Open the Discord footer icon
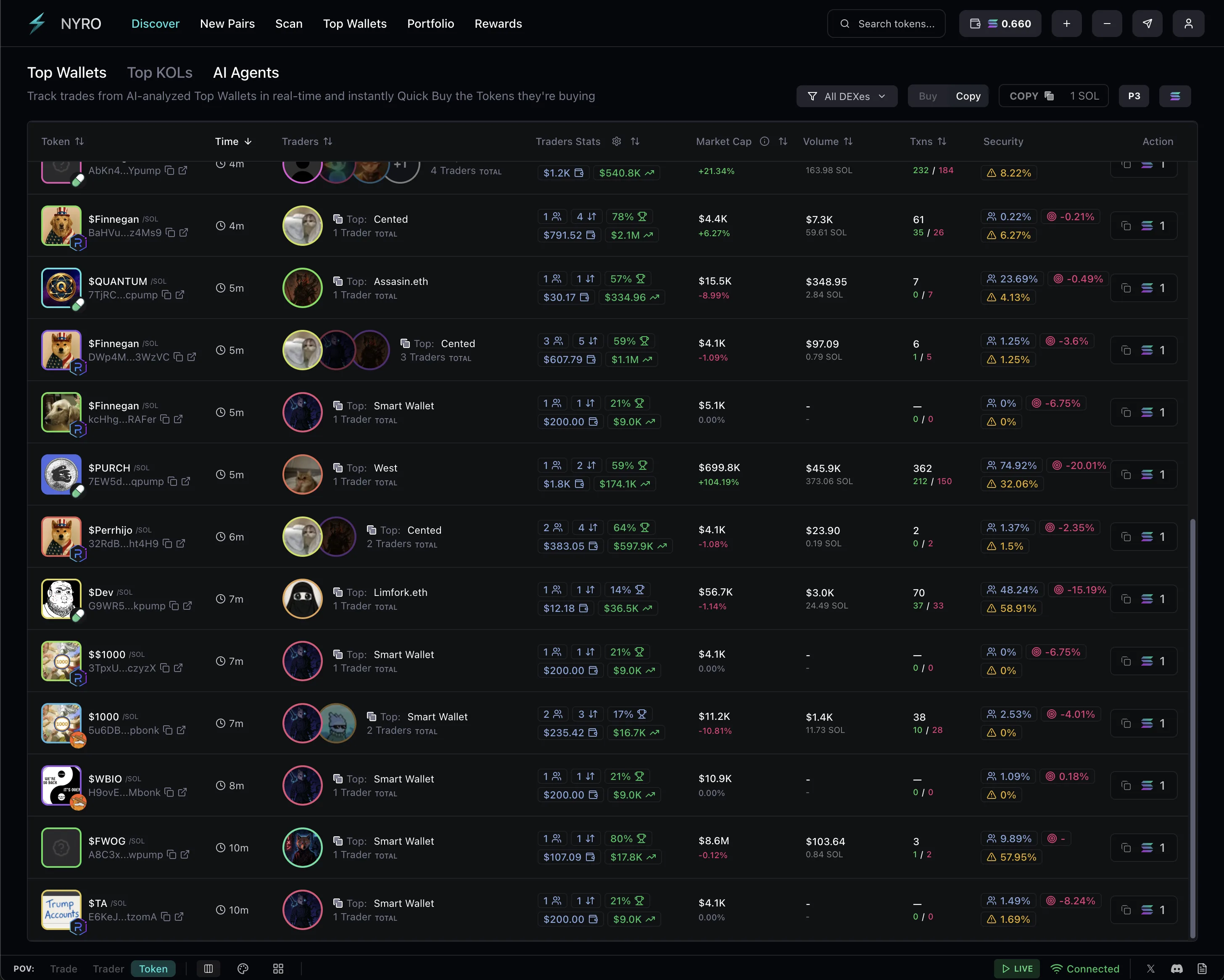Viewport: 1224px width, 980px height. [x=1177, y=969]
